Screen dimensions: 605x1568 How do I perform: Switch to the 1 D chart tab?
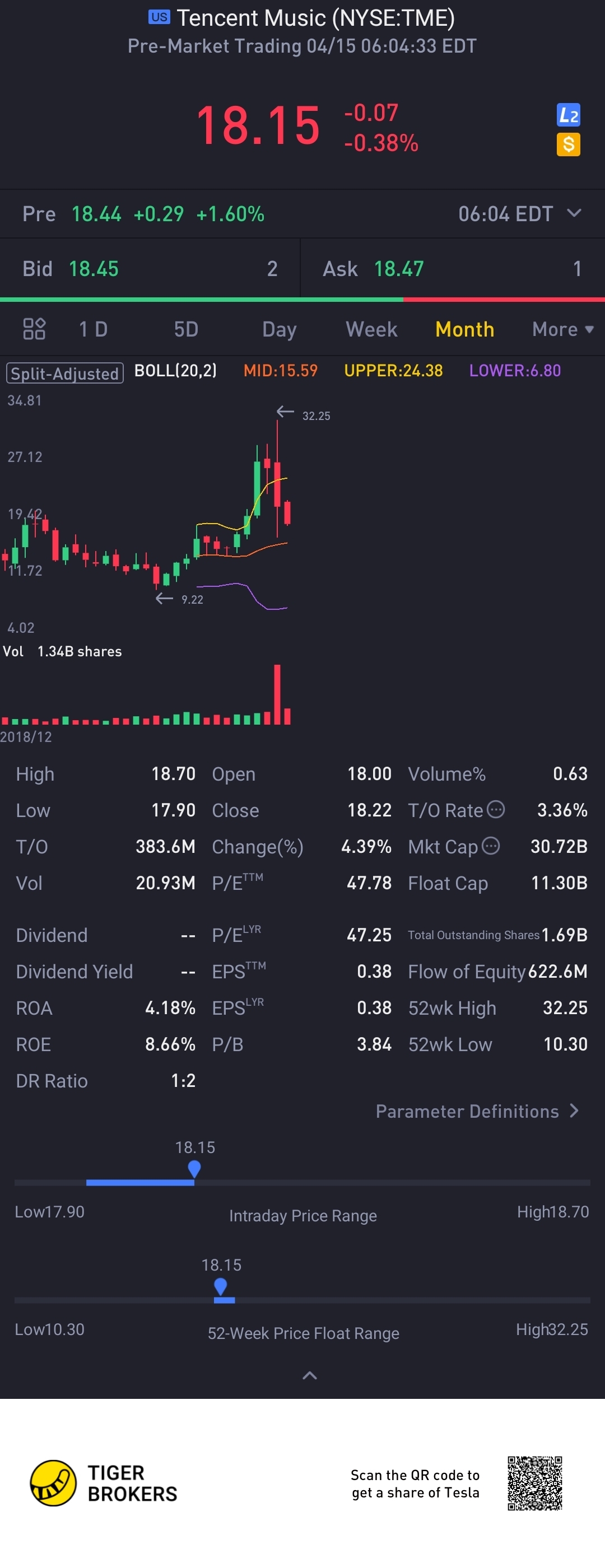(x=93, y=329)
